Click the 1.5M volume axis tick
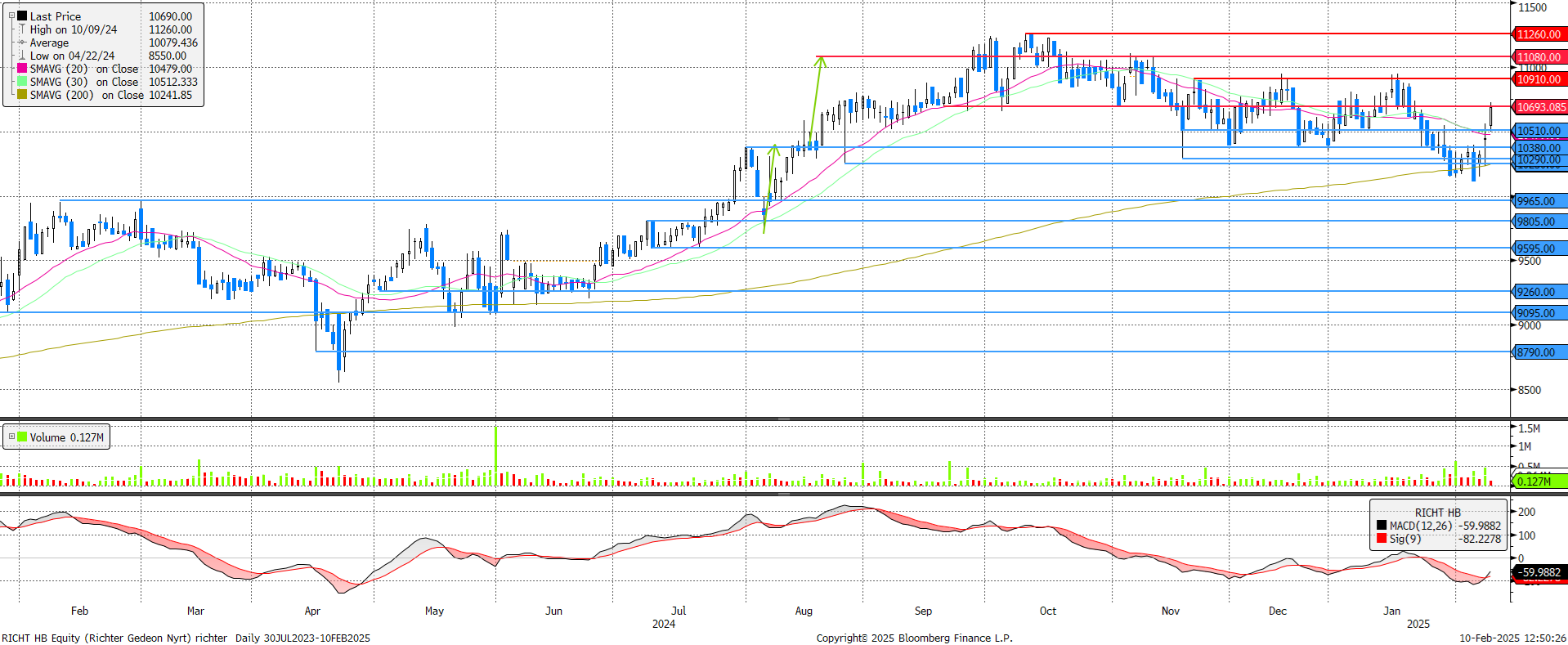Screen dimensions: 1568x645 click(1530, 428)
